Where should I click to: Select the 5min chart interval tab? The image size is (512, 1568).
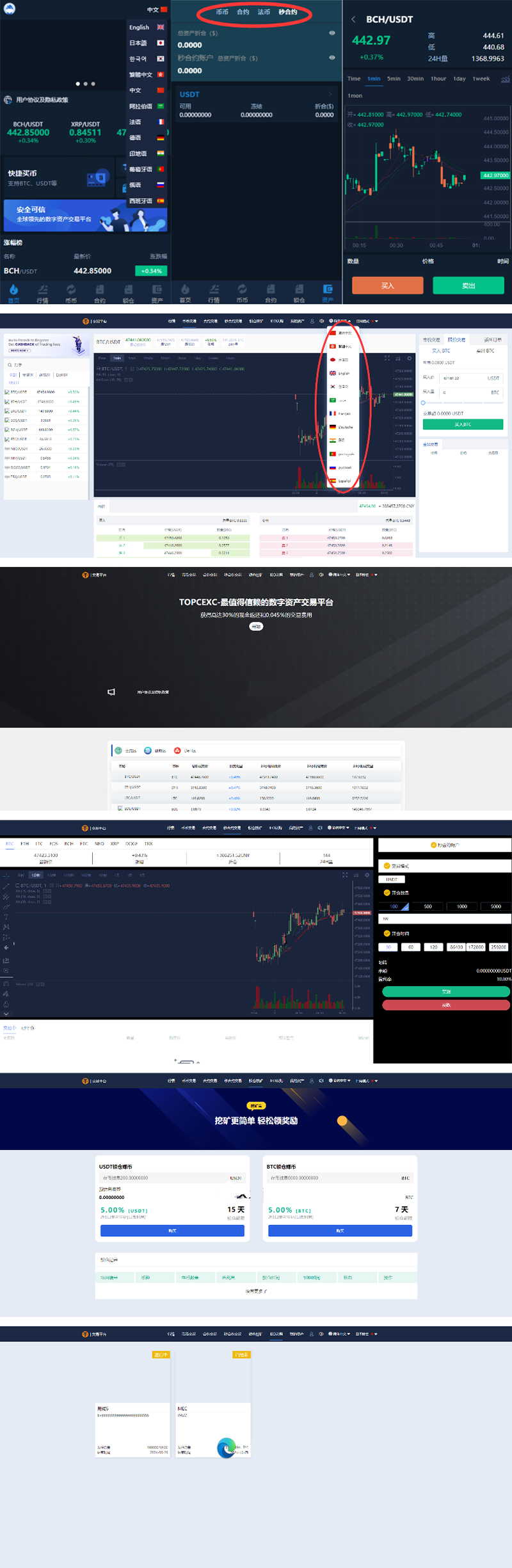pos(394,79)
